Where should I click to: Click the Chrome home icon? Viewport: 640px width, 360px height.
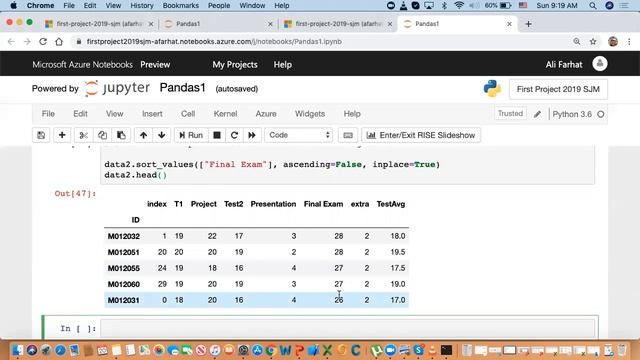point(59,42)
